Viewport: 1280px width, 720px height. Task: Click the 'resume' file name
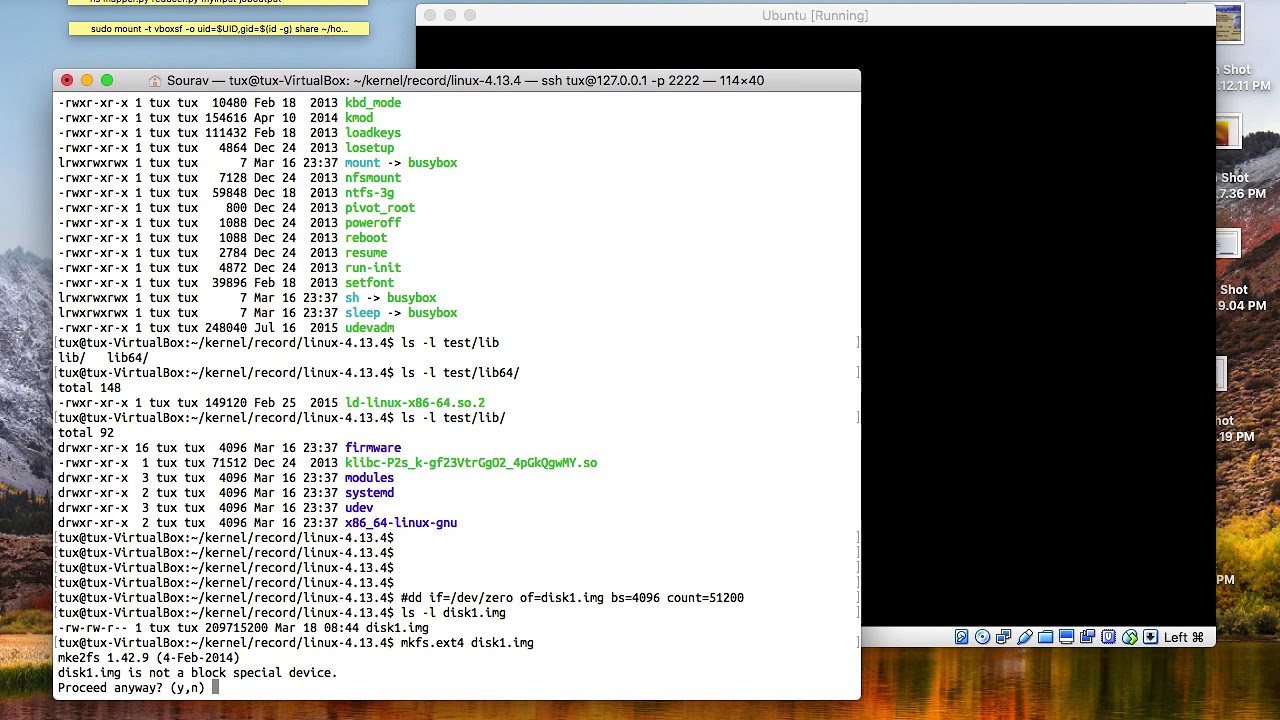[366, 253]
